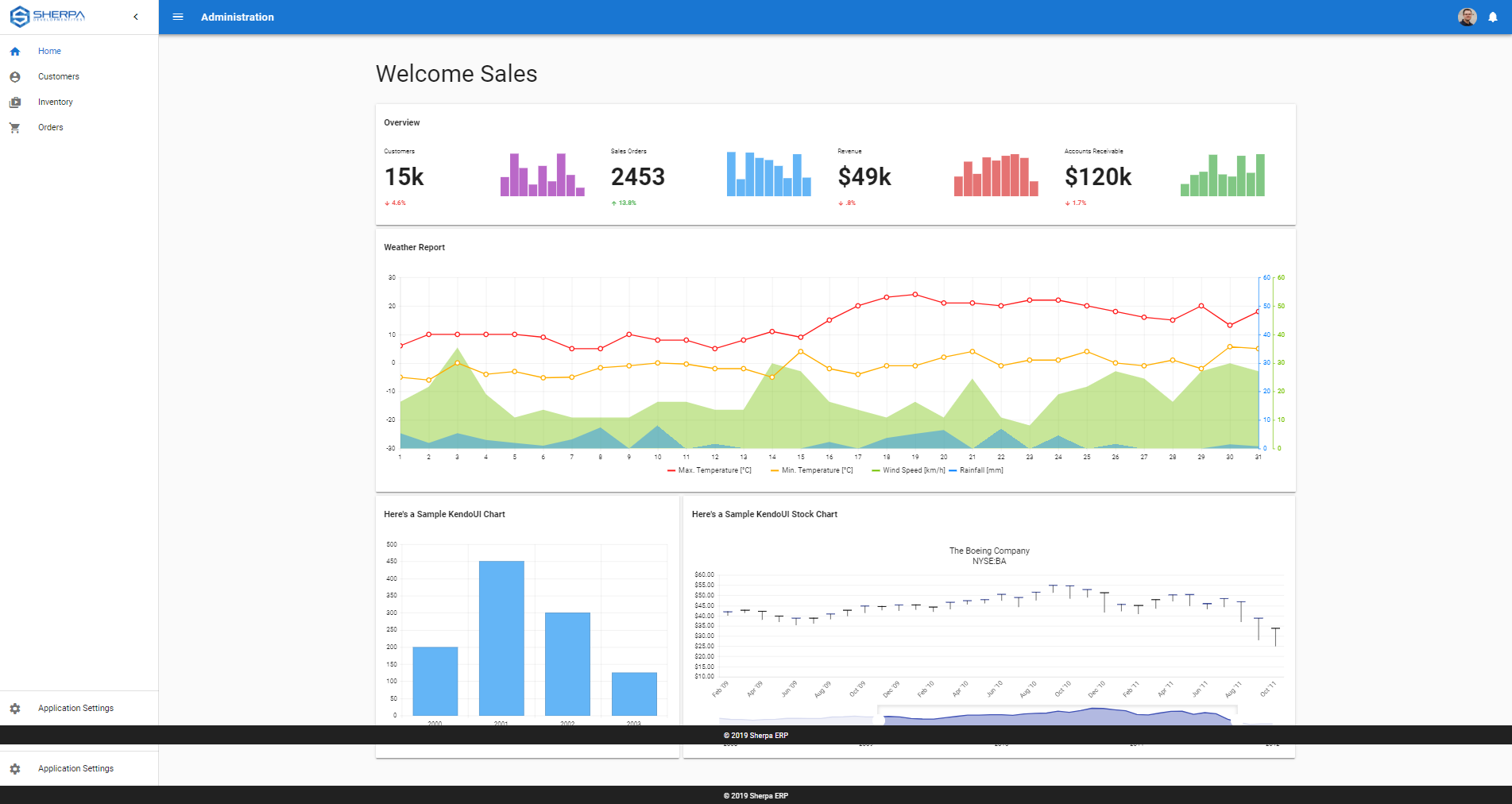The image size is (1512, 804).
Task: Click the Inventory briefcase icon
Action: point(14,102)
